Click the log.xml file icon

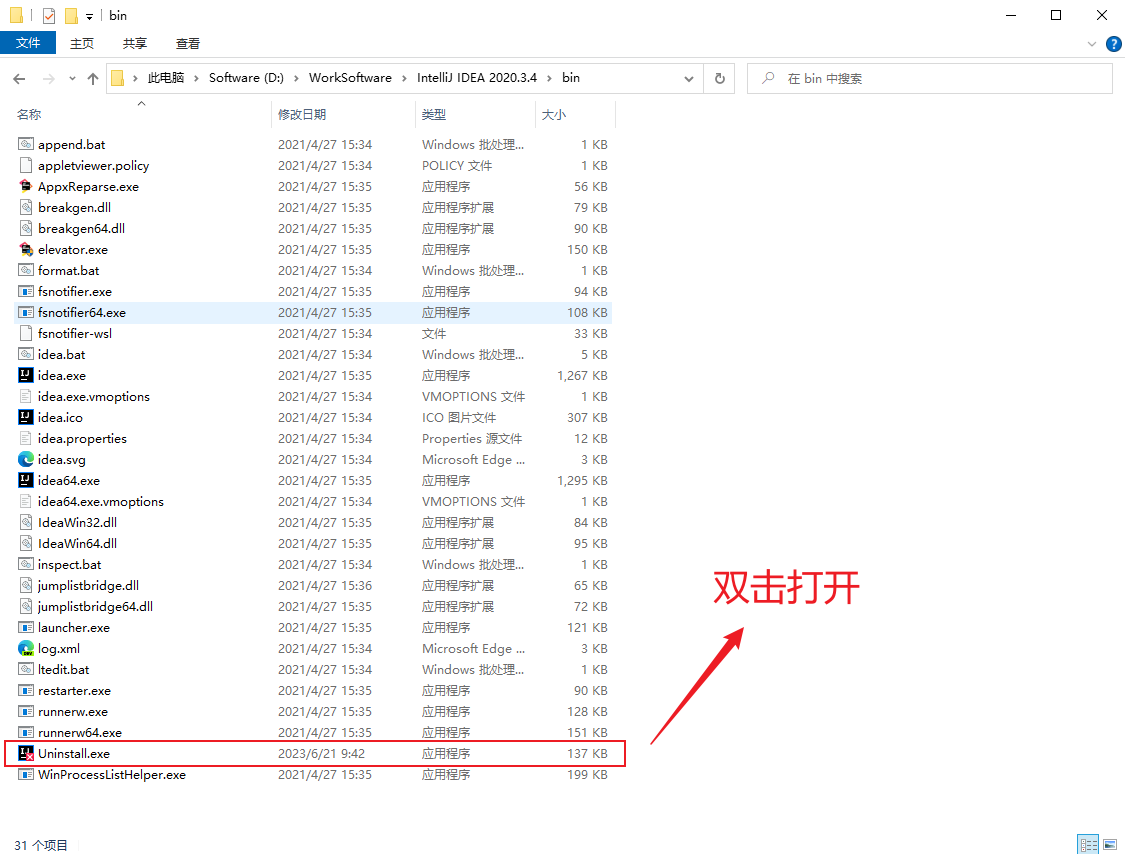(x=26, y=649)
